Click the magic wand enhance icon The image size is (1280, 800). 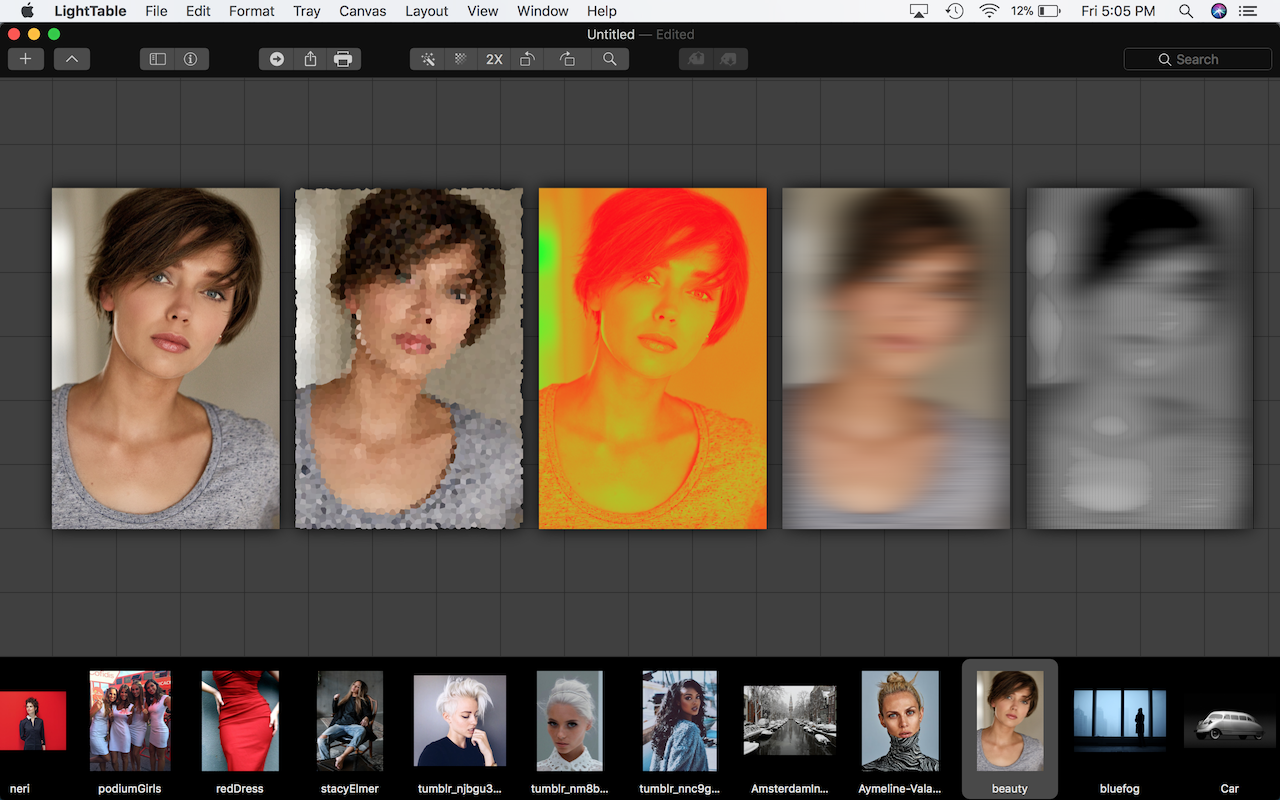(428, 59)
